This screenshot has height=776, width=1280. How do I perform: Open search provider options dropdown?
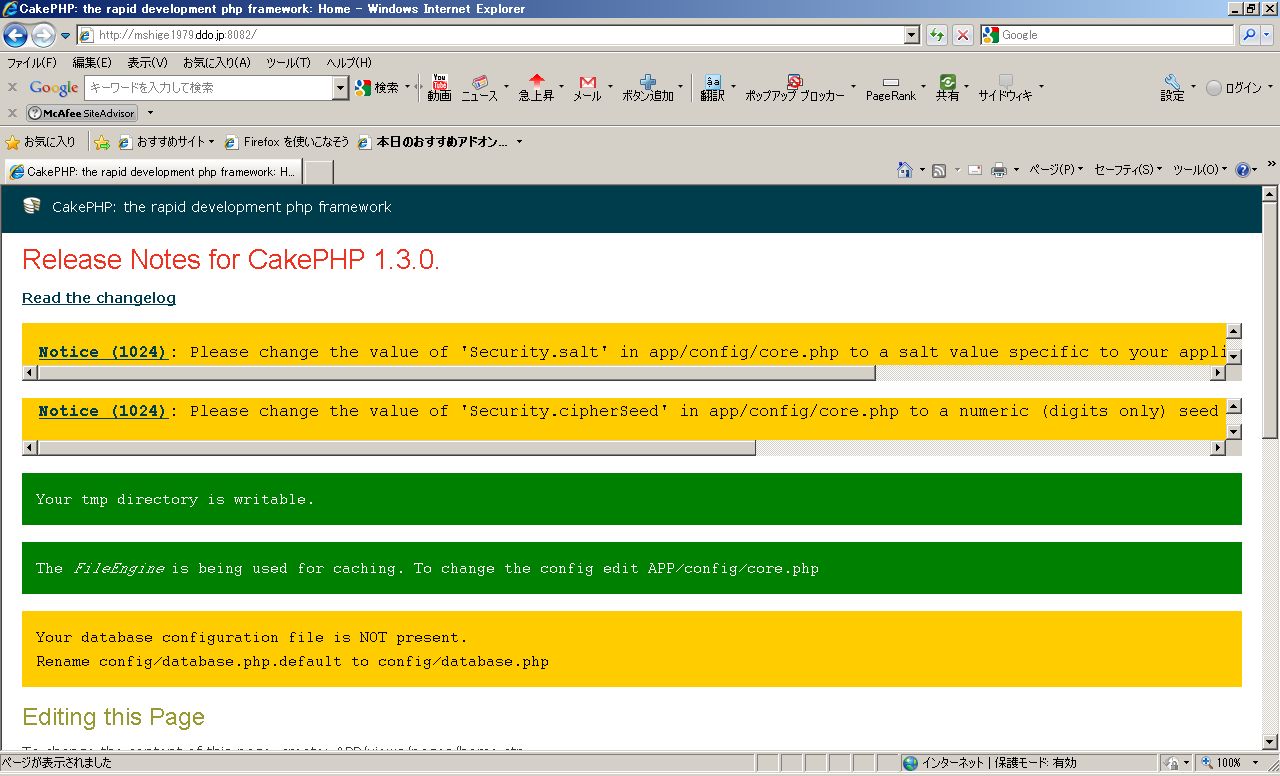[x=1268, y=35]
